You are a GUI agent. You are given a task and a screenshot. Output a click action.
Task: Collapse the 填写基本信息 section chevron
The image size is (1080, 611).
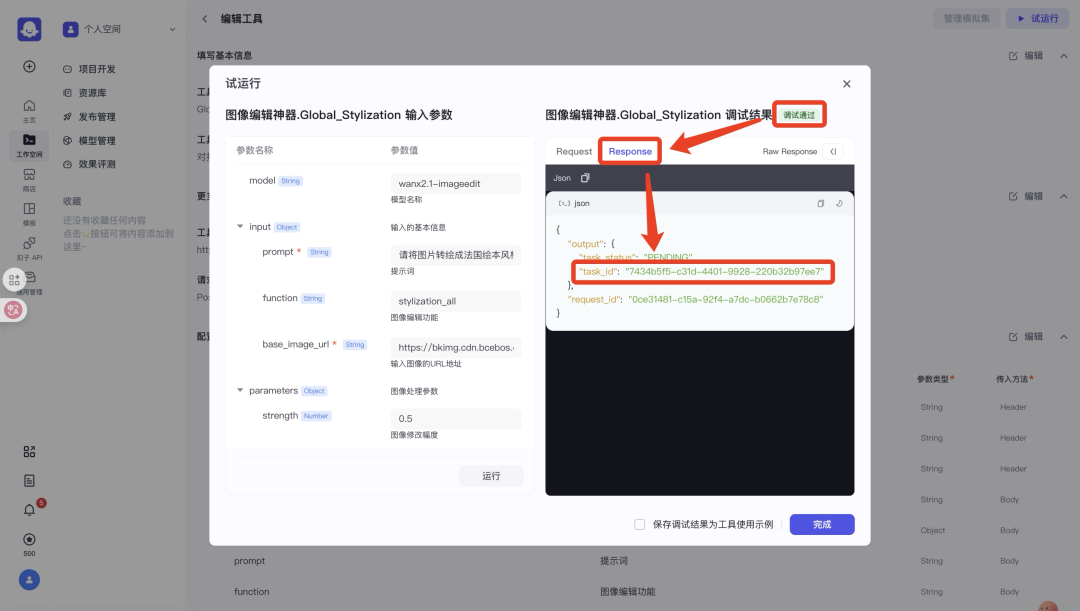1063,56
